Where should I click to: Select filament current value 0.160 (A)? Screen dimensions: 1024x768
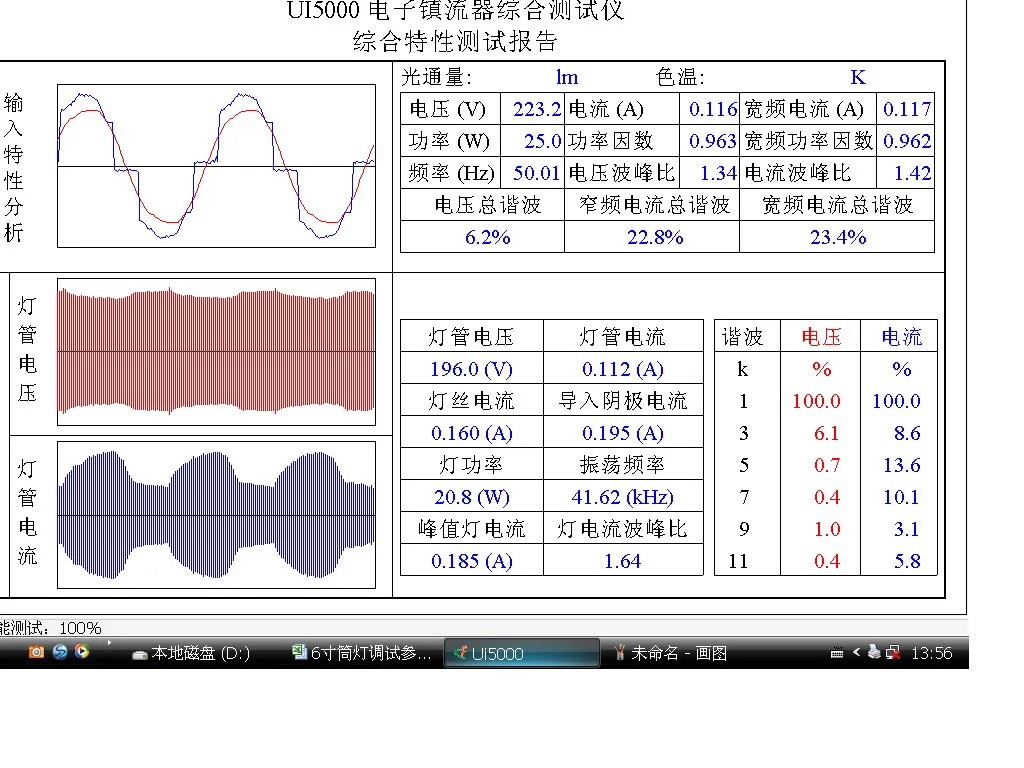coord(471,434)
